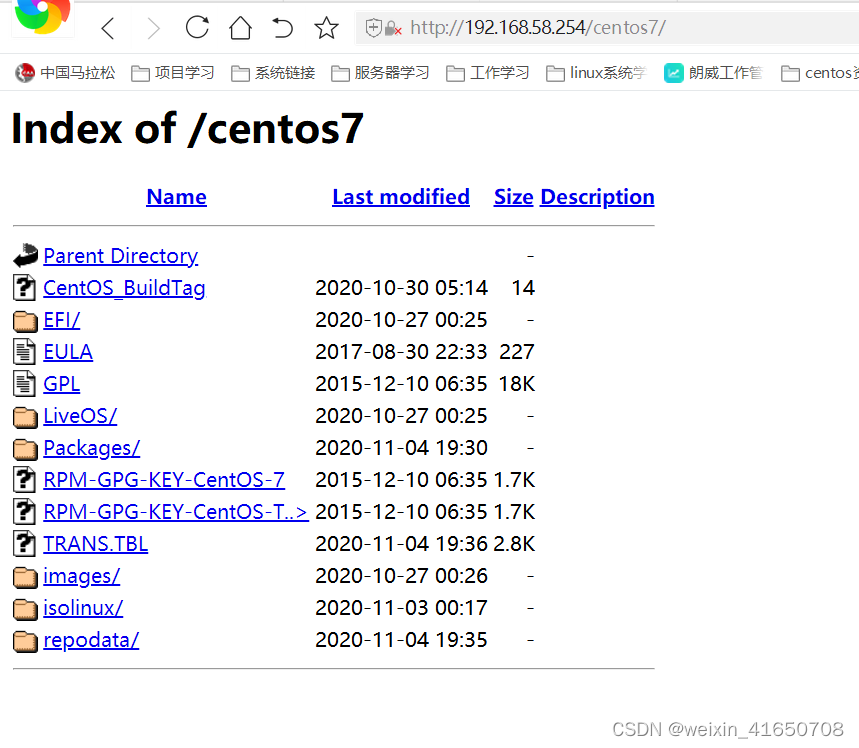Click the document icon beside GPL
Image resolution: width=859 pixels, height=748 pixels.
[24, 384]
